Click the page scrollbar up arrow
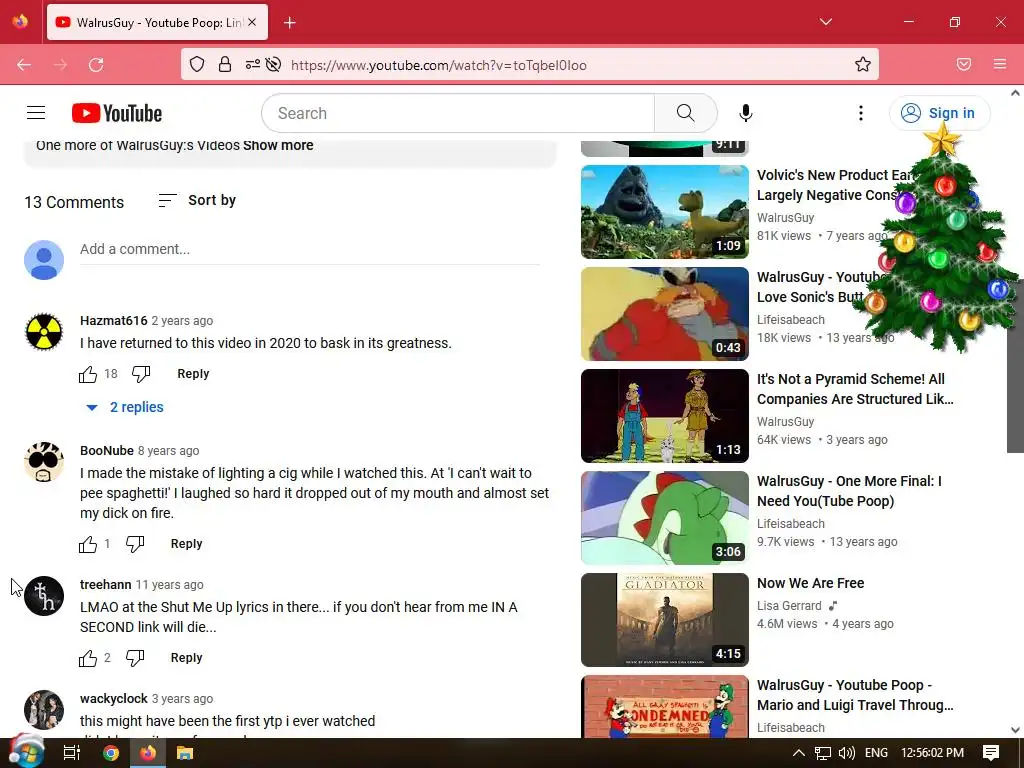Viewport: 1024px width, 768px height. pyautogui.click(x=1015, y=93)
